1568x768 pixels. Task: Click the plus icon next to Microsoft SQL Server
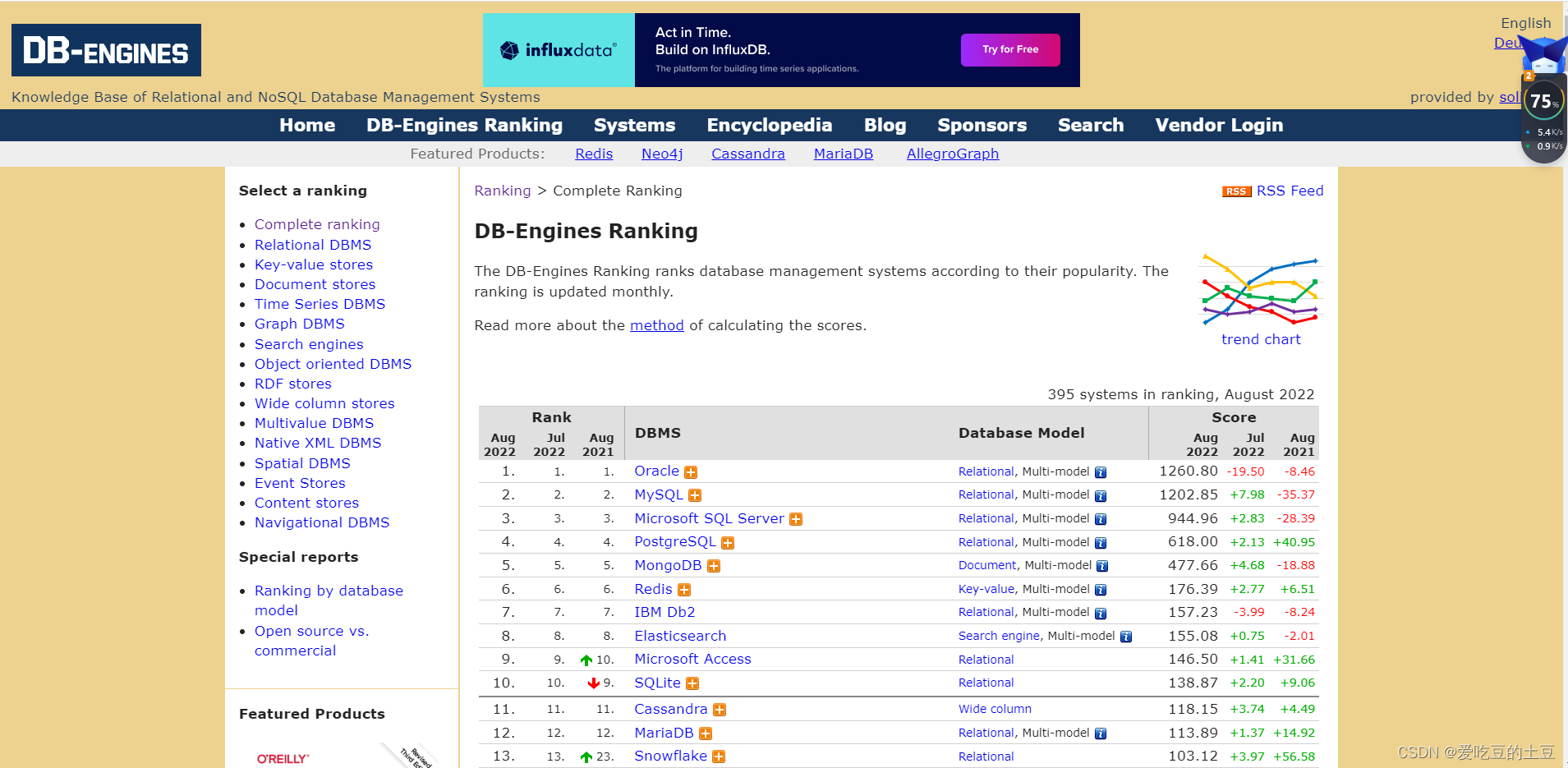[x=796, y=519]
